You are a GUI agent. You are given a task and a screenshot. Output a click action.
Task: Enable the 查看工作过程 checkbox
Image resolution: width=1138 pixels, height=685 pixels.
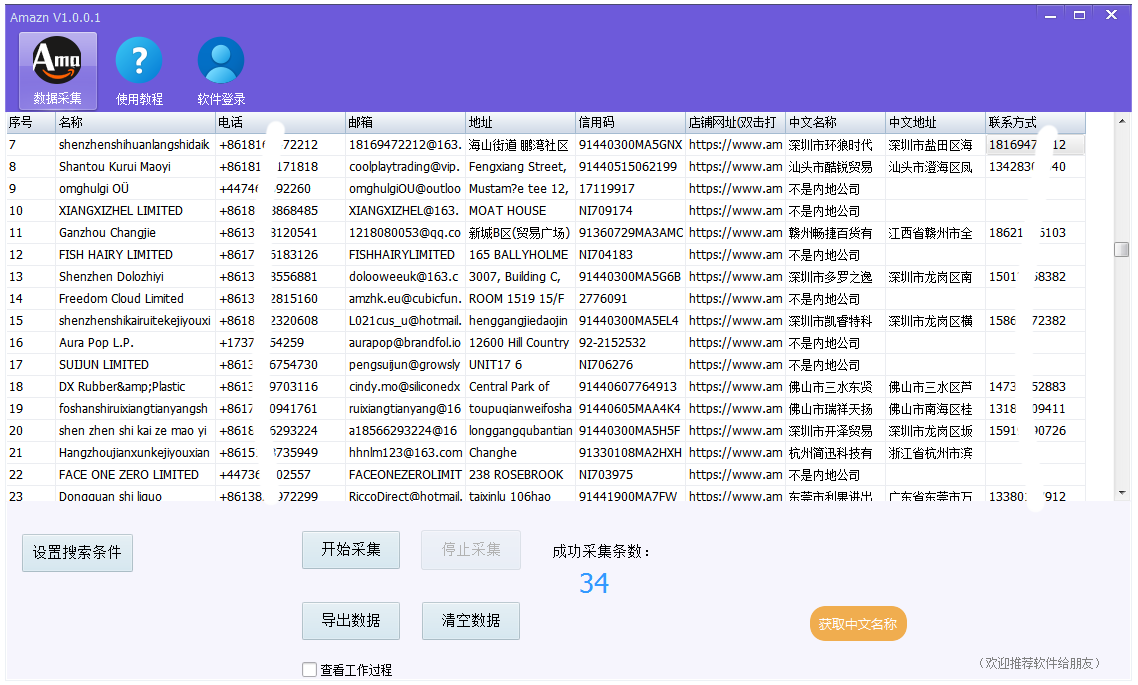pyautogui.click(x=310, y=670)
